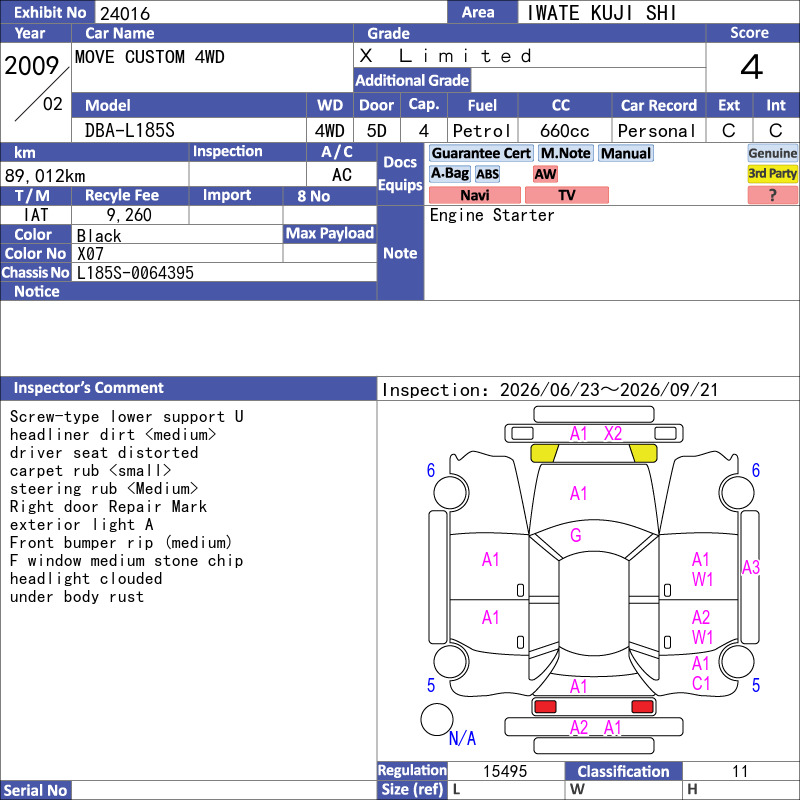Click the Guarantee Cert badge
The height and width of the screenshot is (800, 800).
(x=481, y=153)
